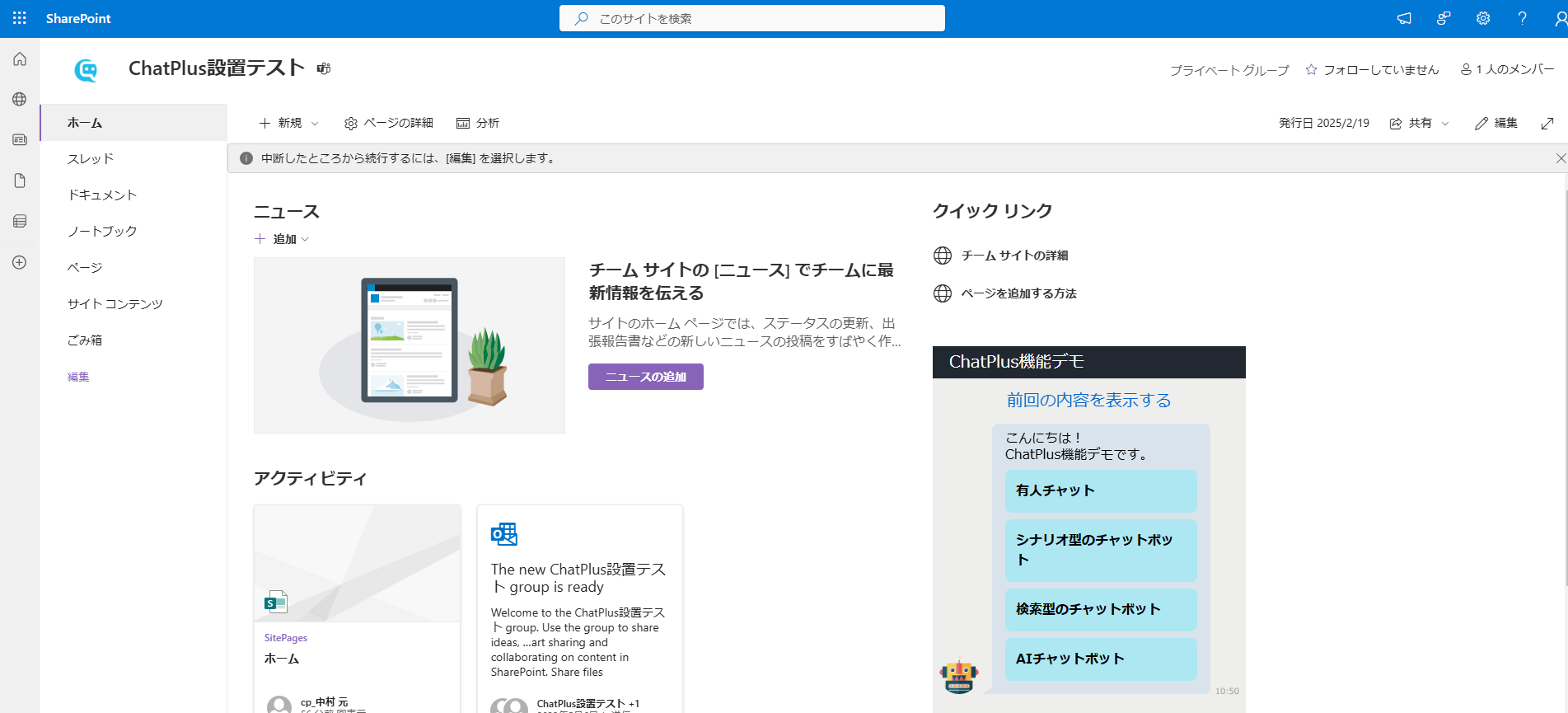This screenshot has height=713, width=1568.
Task: Open the lists icon in app bar
Action: point(20,221)
